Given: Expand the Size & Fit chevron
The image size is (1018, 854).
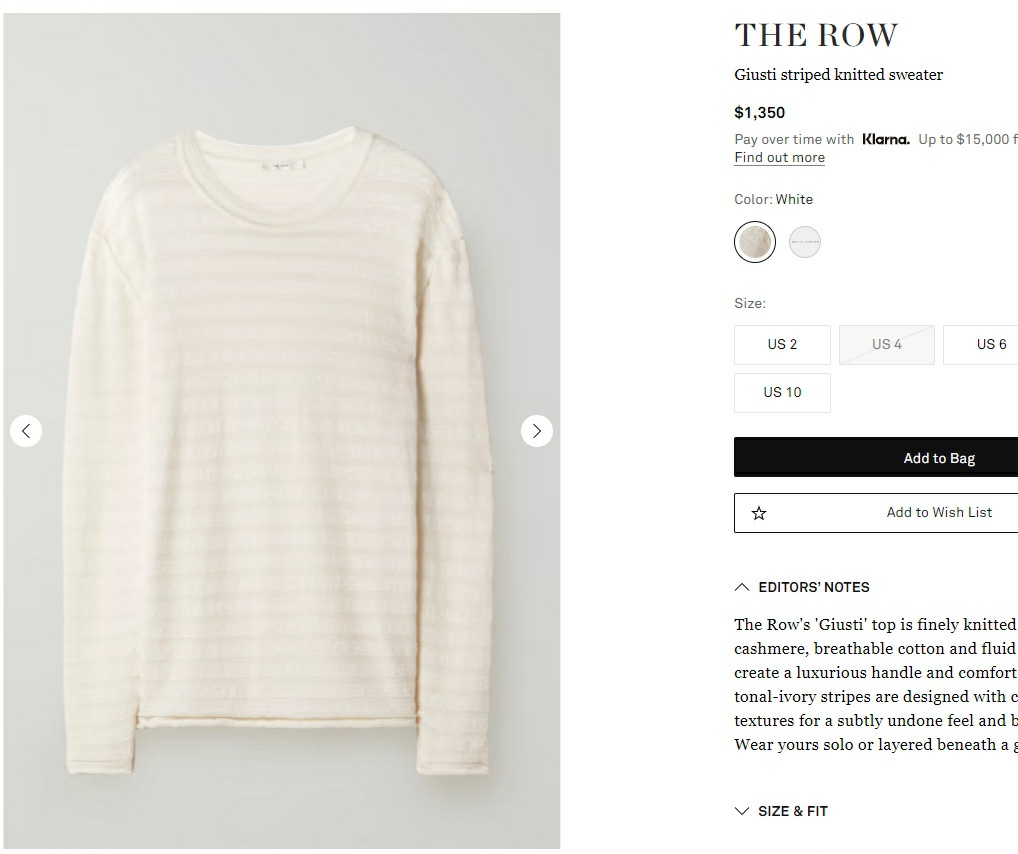Looking at the screenshot, I should (x=742, y=811).
